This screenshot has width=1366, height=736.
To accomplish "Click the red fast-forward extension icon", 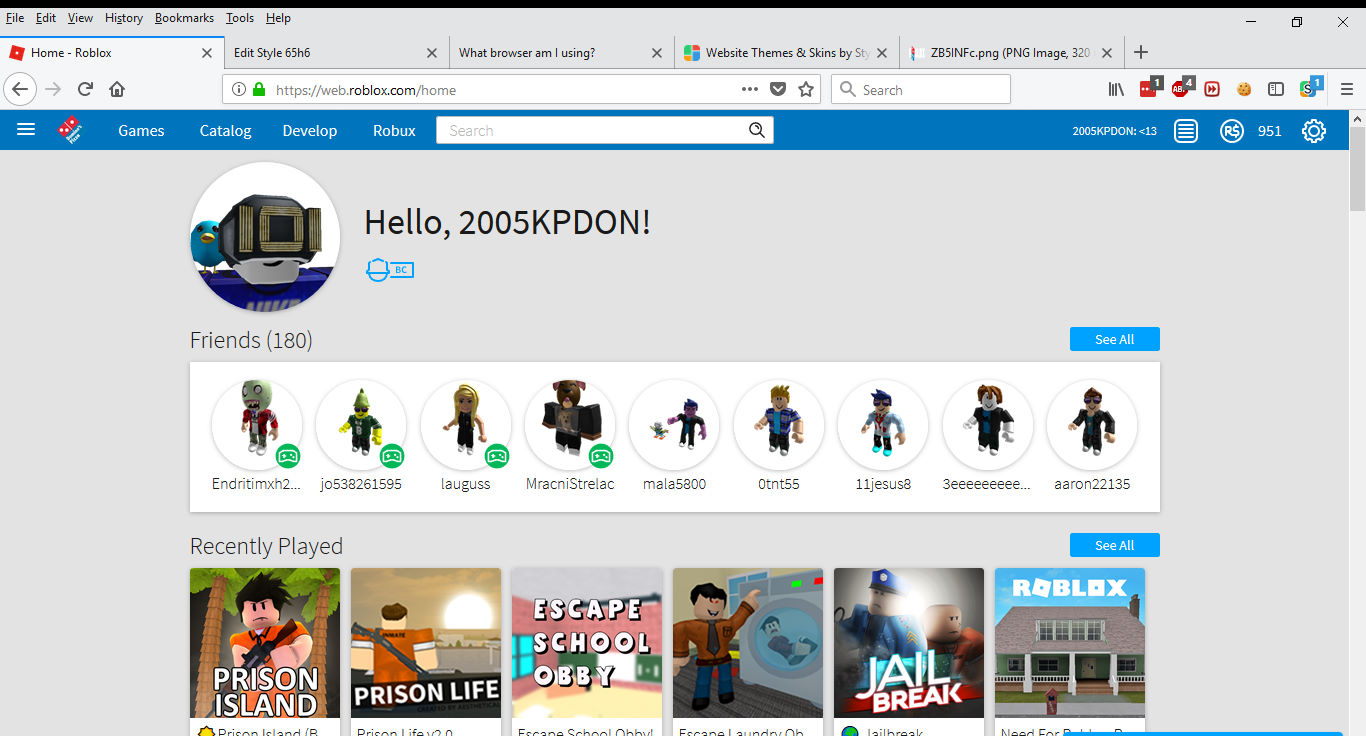I will (1212, 89).
